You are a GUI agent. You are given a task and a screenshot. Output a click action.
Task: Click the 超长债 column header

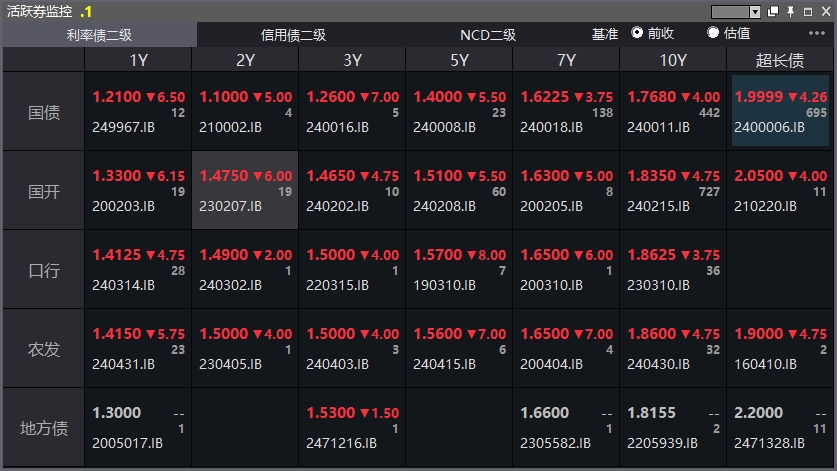click(x=780, y=60)
